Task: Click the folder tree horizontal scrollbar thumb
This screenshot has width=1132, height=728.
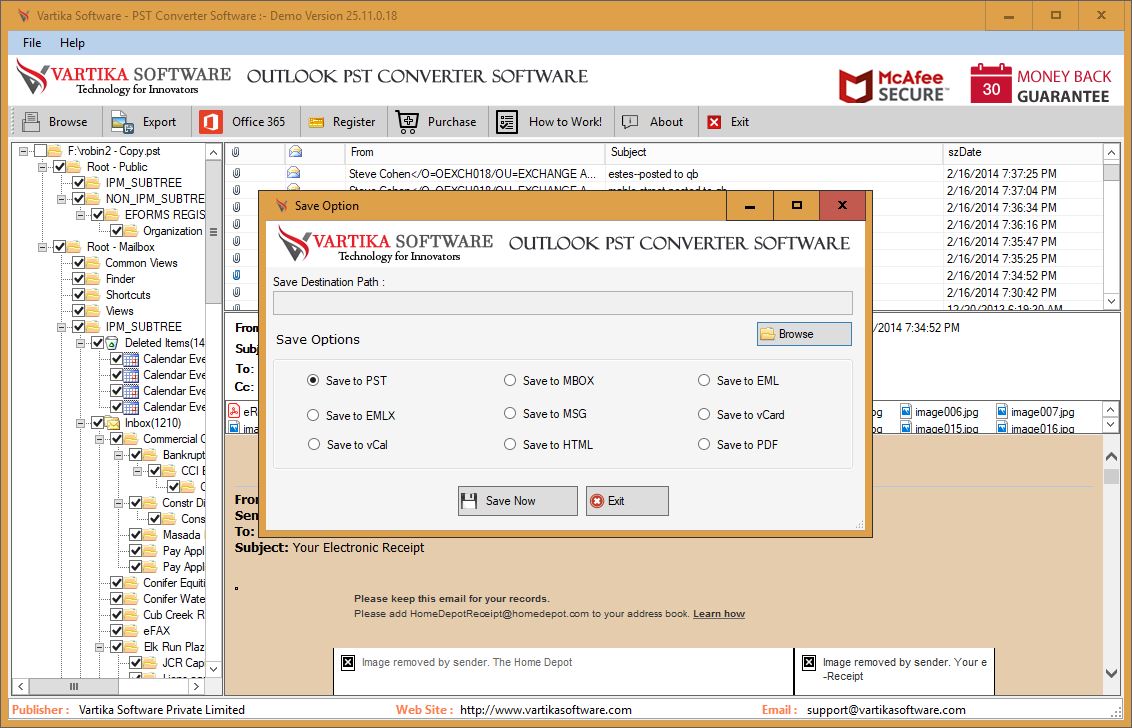Action: 74,686
